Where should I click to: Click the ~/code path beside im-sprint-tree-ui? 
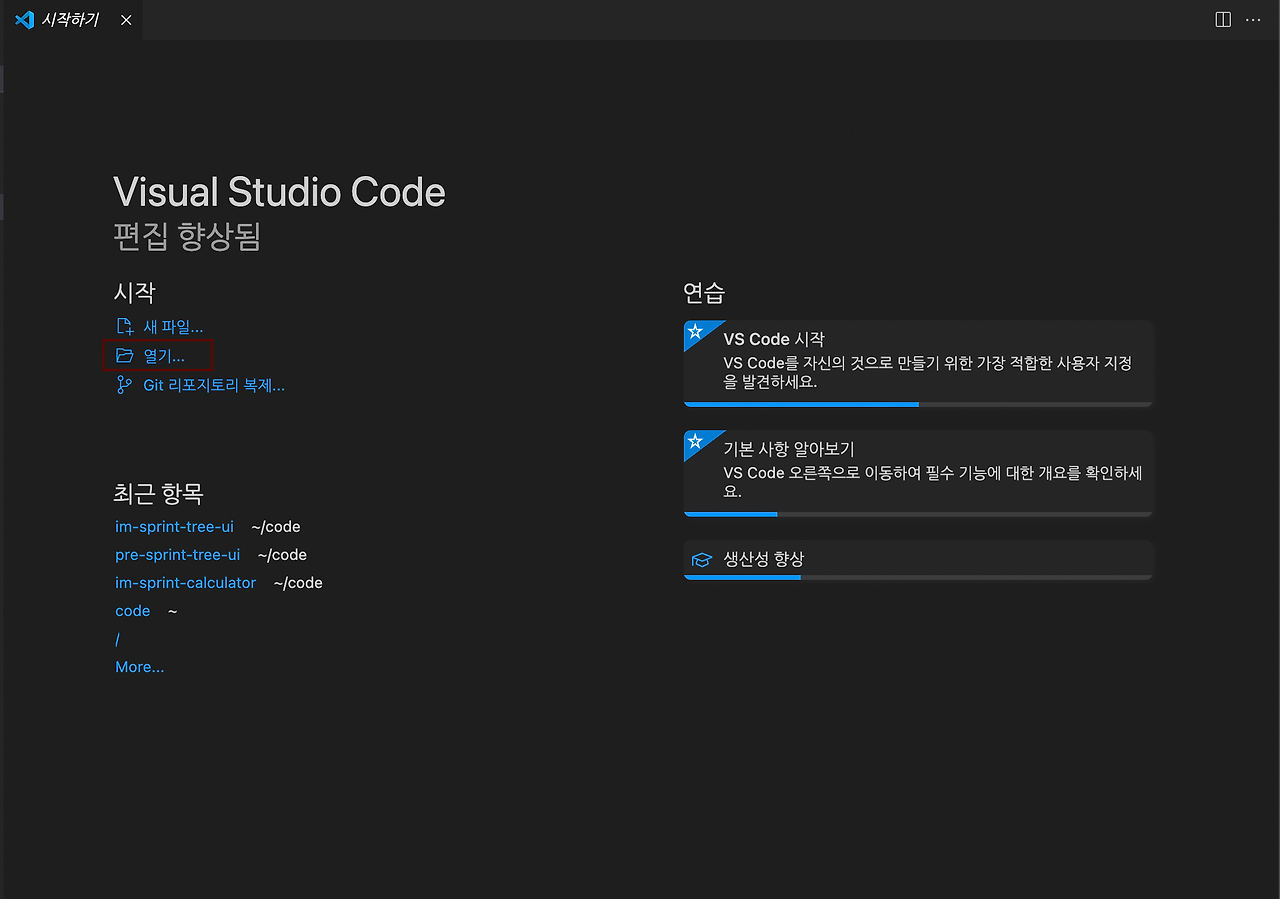click(x=276, y=527)
